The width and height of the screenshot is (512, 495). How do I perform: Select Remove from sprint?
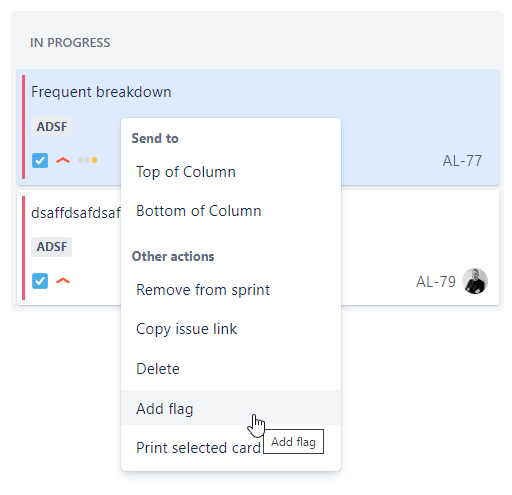[231, 290]
